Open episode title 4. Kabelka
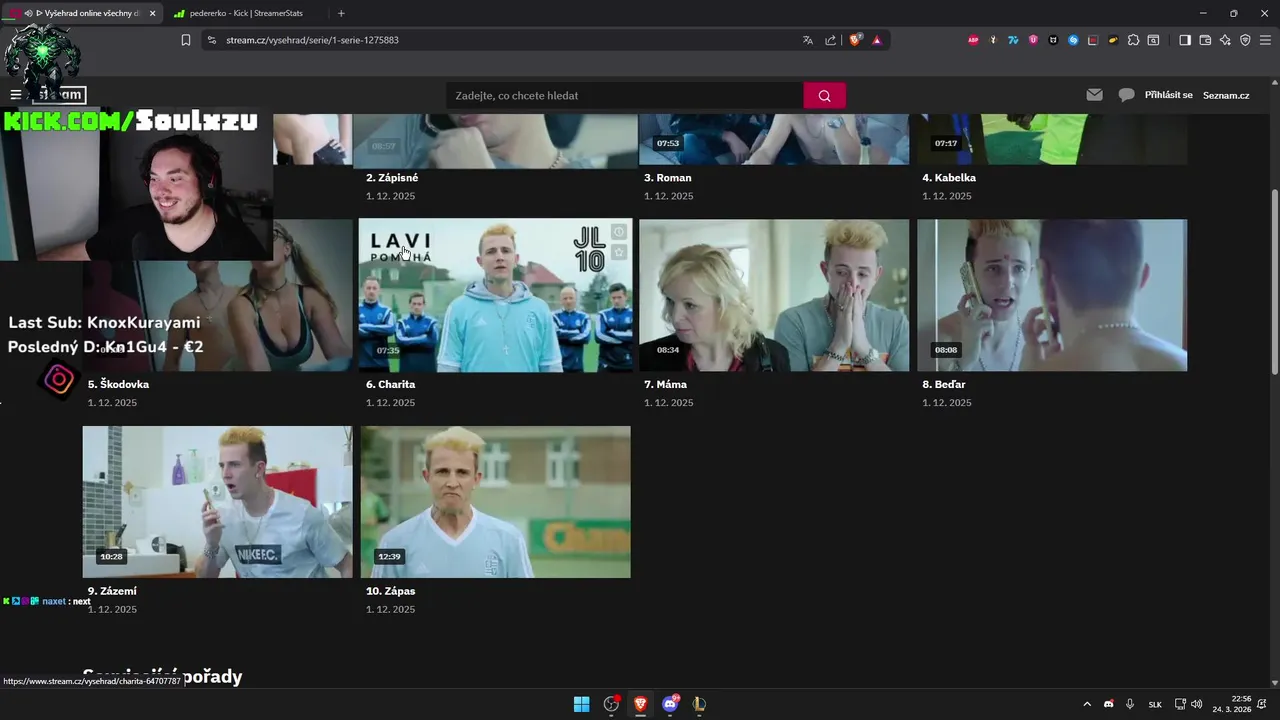 [948, 178]
